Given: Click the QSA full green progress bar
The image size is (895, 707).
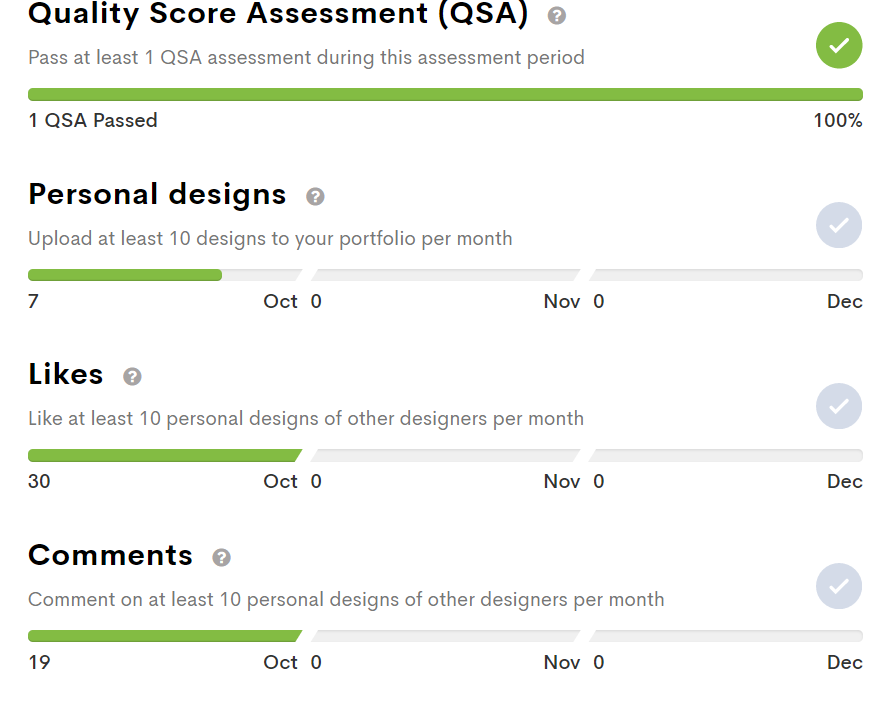Looking at the screenshot, I should pyautogui.click(x=445, y=94).
